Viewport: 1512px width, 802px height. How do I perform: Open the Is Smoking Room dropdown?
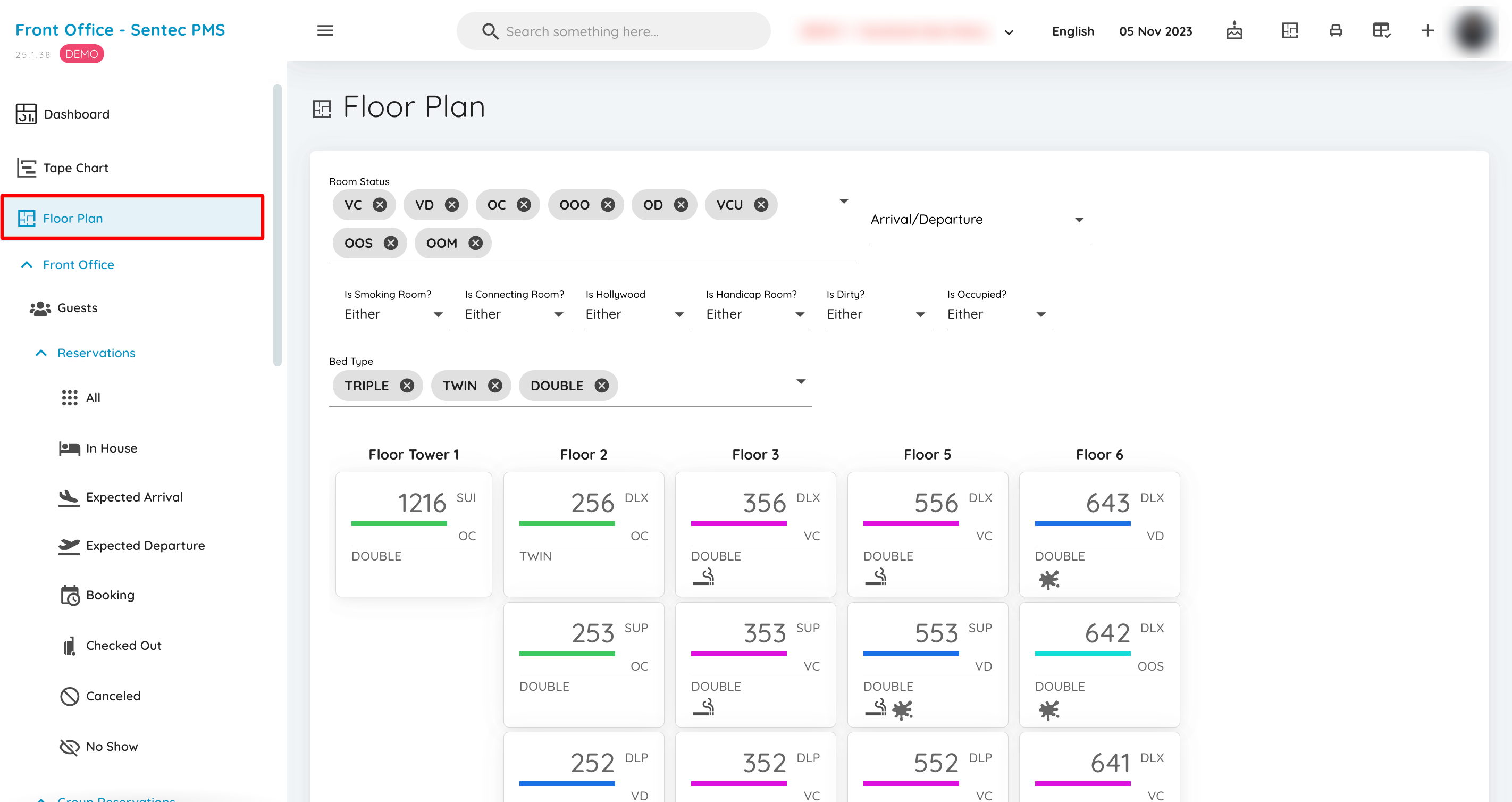point(397,314)
